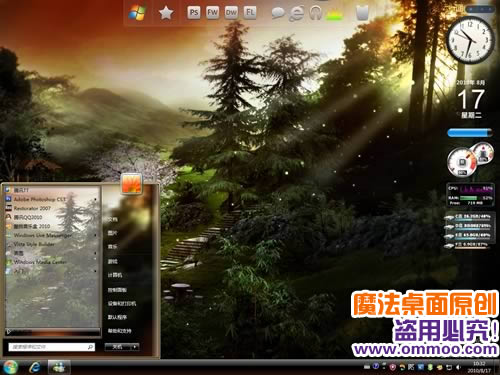Click the user account picture in Start menu

click(x=132, y=183)
